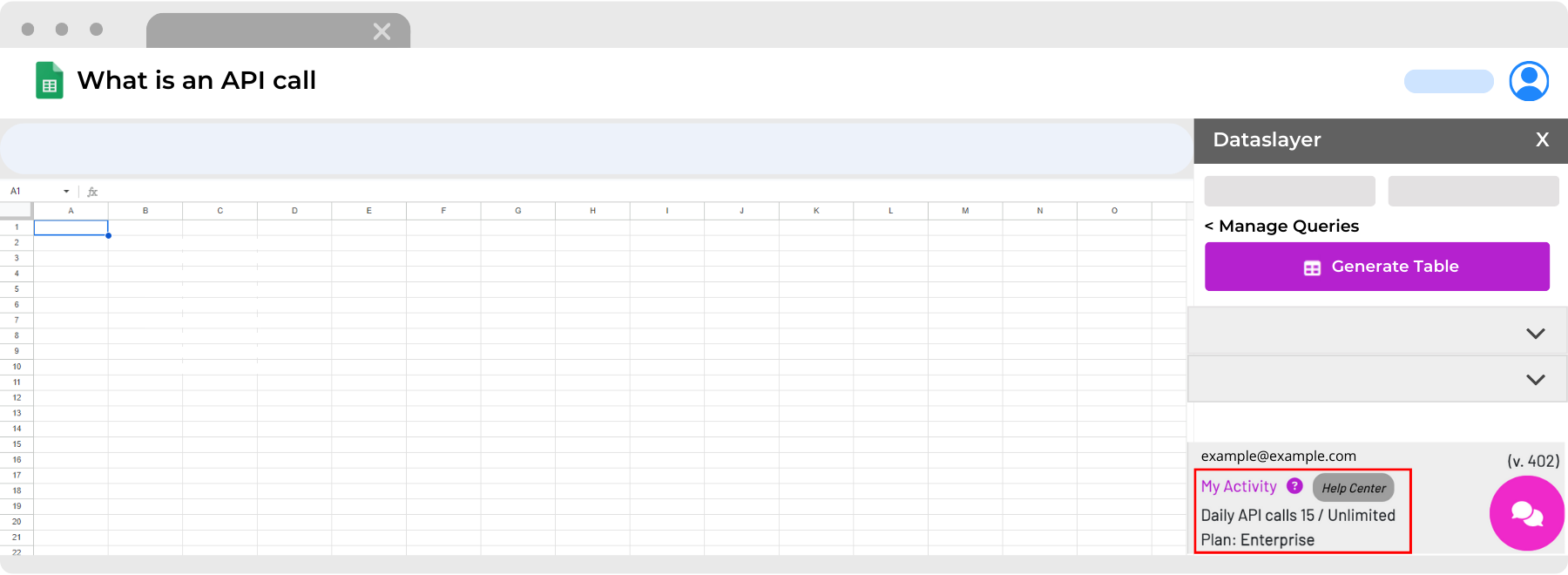Close the browser tab

click(382, 32)
